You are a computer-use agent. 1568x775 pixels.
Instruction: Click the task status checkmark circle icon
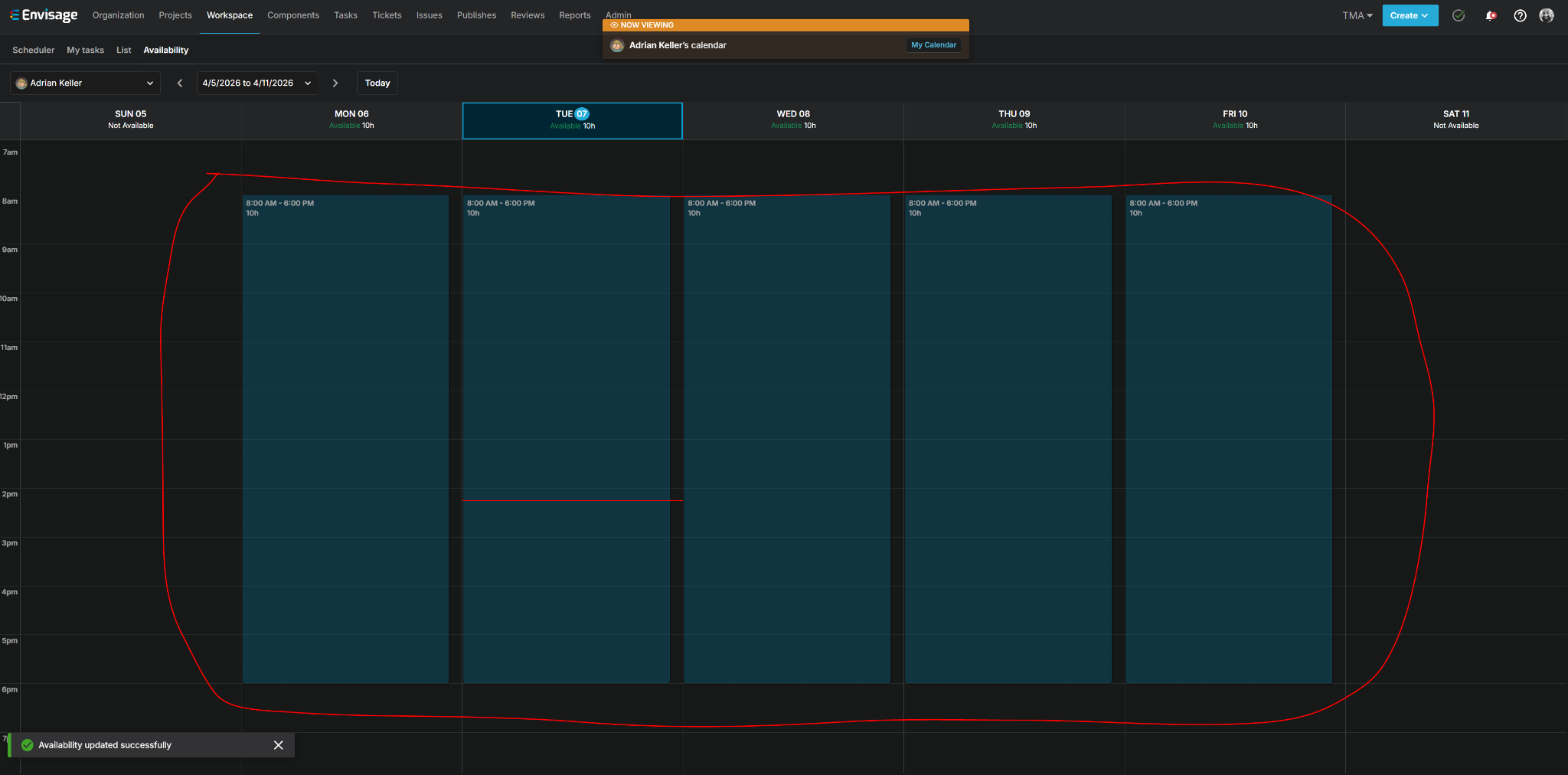[1459, 15]
